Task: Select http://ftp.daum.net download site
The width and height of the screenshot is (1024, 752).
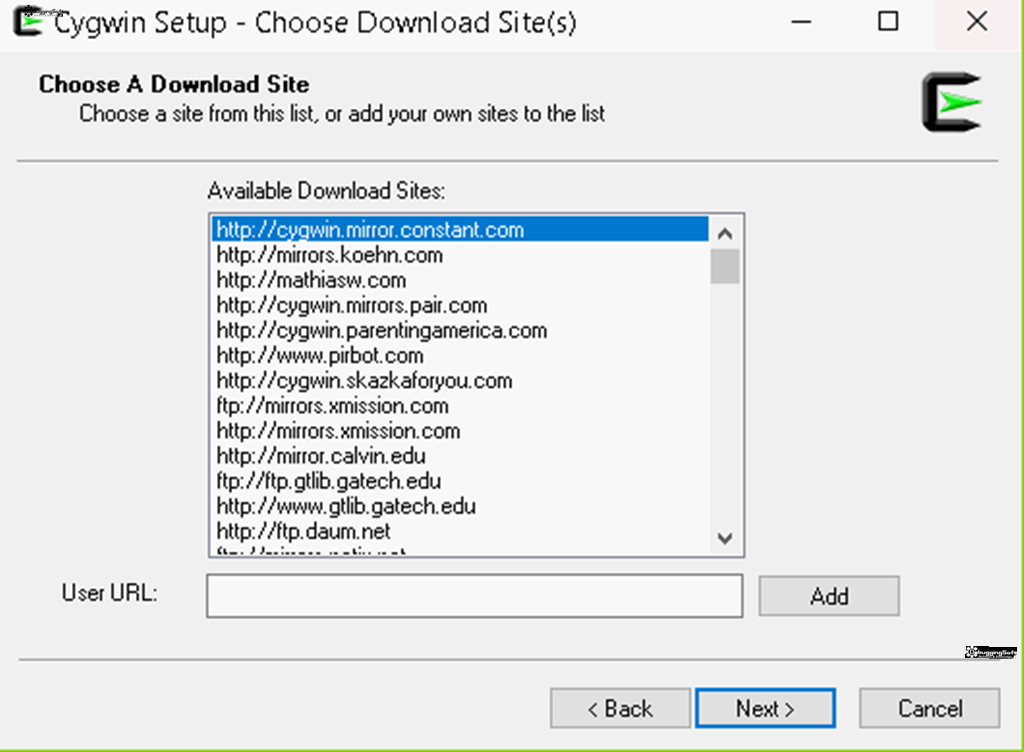Action: (460, 531)
